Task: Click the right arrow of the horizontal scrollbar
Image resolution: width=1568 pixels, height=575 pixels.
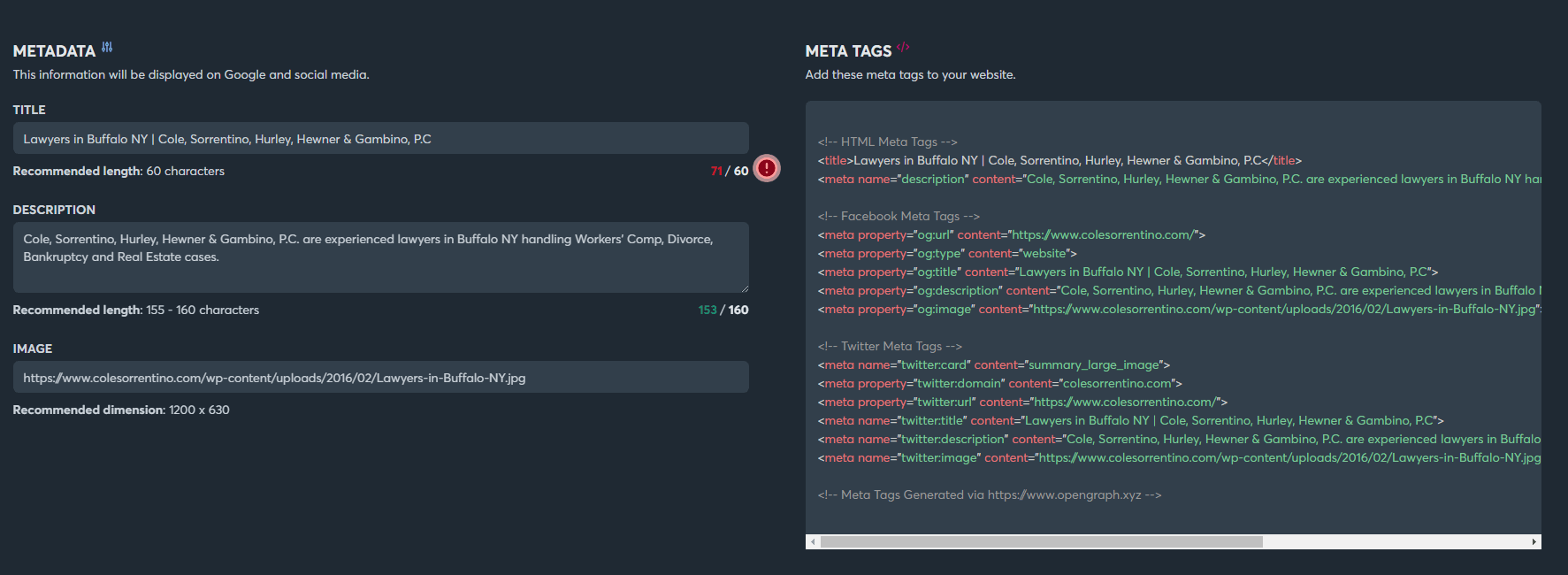Action: point(1534,541)
